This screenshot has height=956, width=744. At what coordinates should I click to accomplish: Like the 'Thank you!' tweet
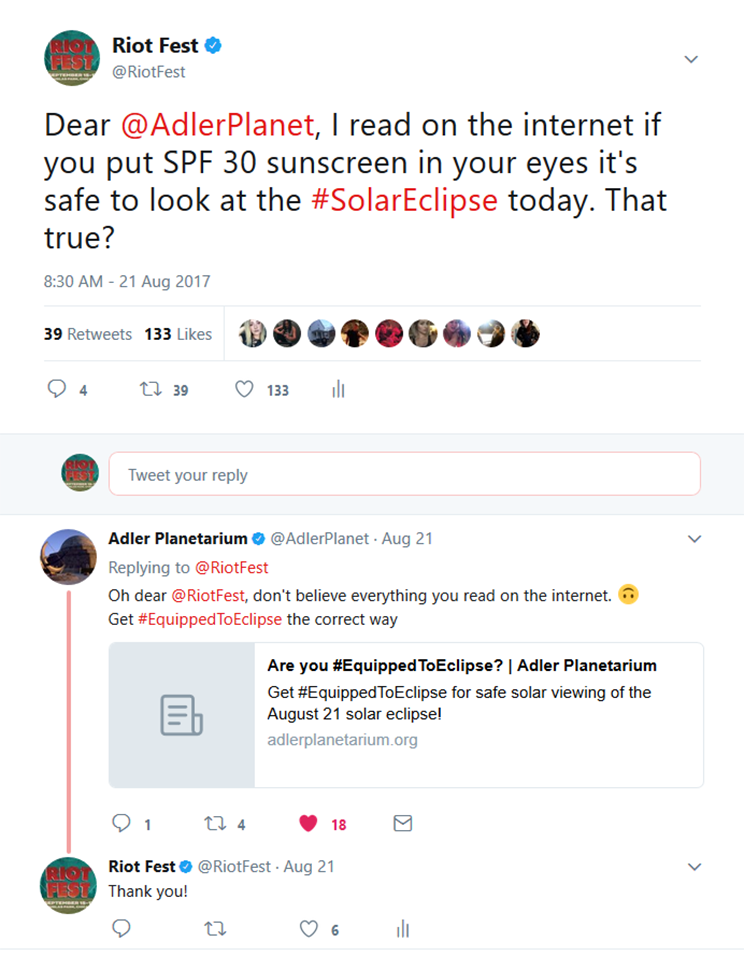pyautogui.click(x=309, y=929)
